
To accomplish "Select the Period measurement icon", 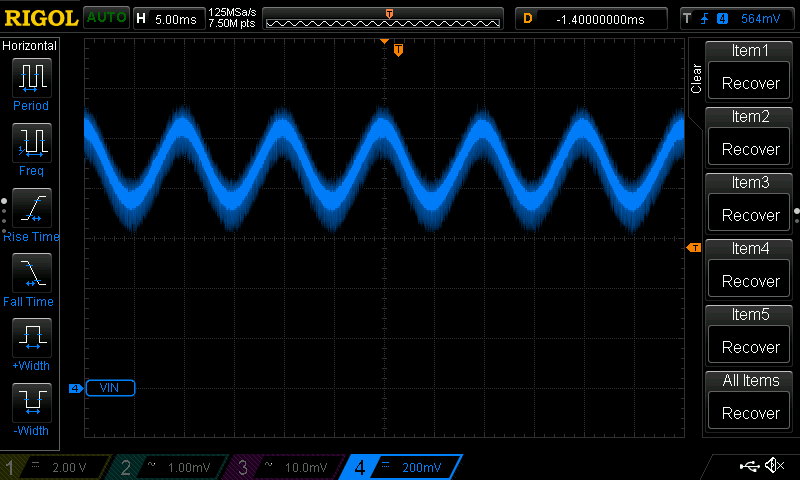I will tap(32, 78).
